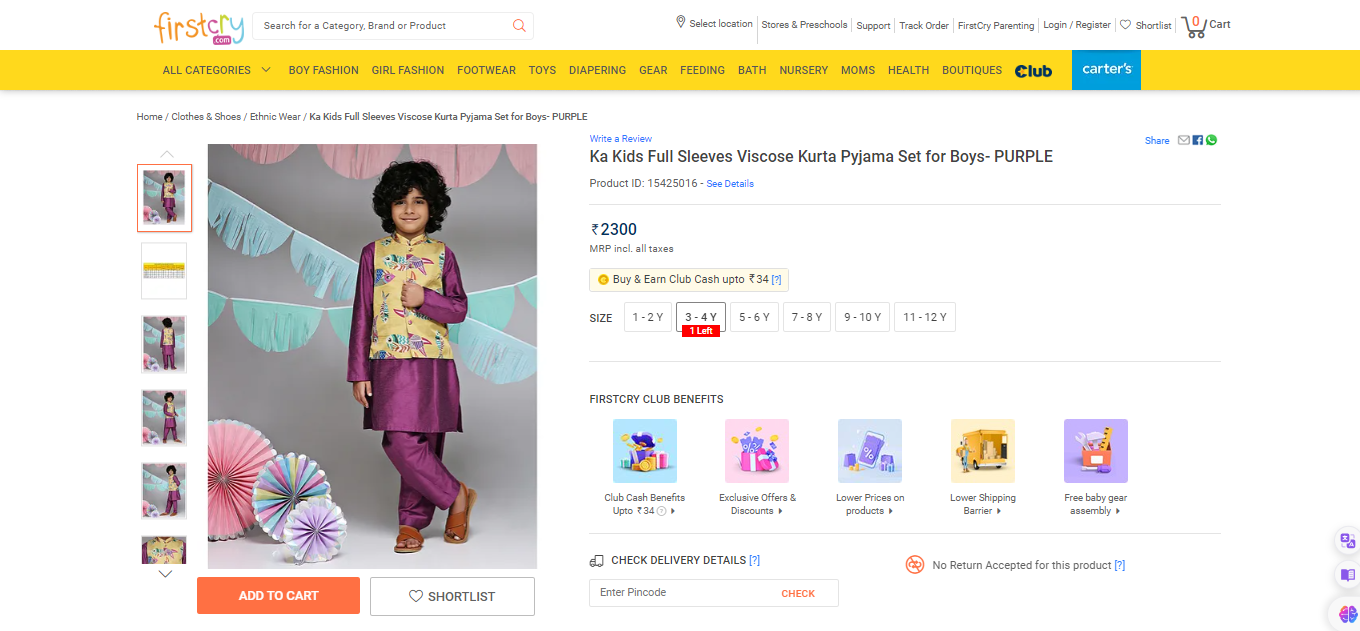This screenshot has height=631, width=1360.
Task: Click the Free baby gear assembly icon
Action: pos(1095,451)
